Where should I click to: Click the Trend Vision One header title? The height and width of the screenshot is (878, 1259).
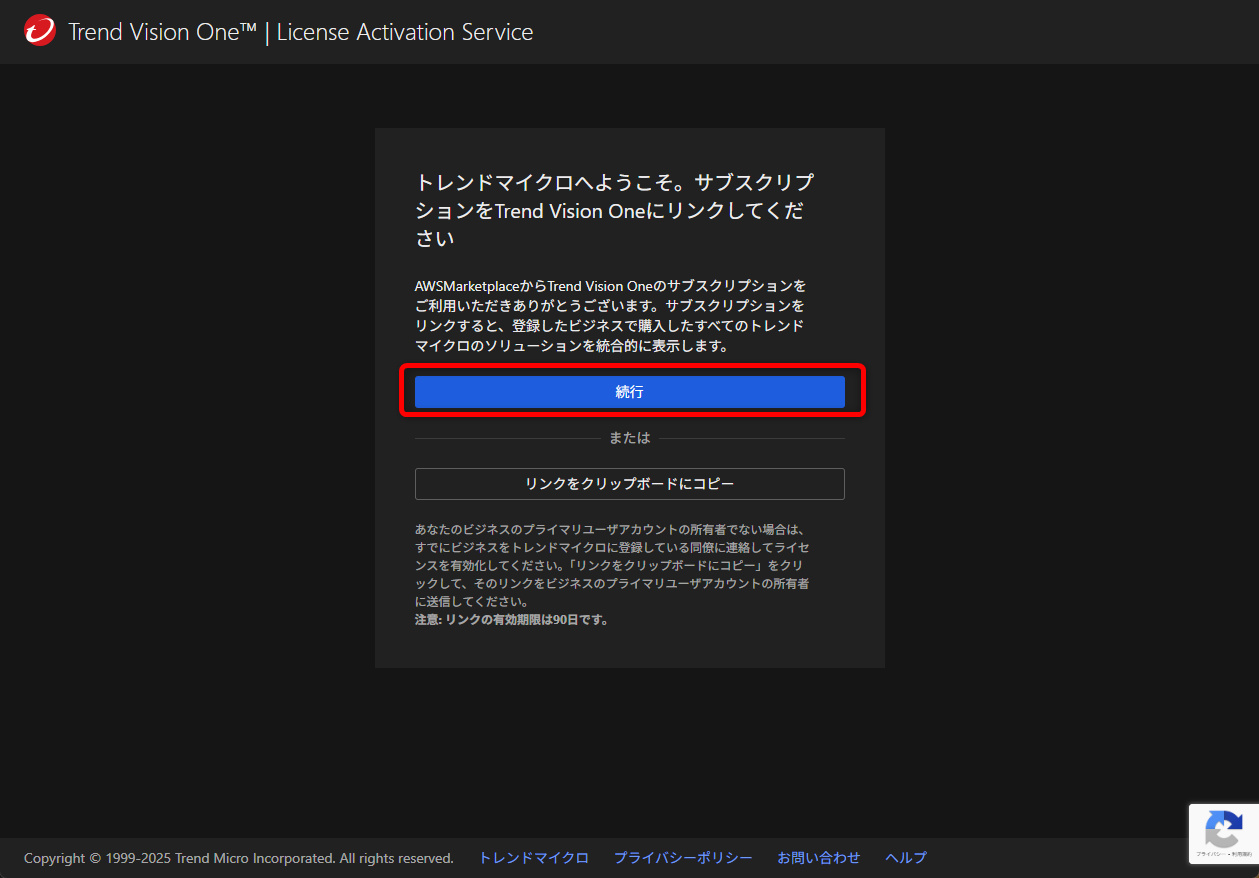(x=300, y=32)
